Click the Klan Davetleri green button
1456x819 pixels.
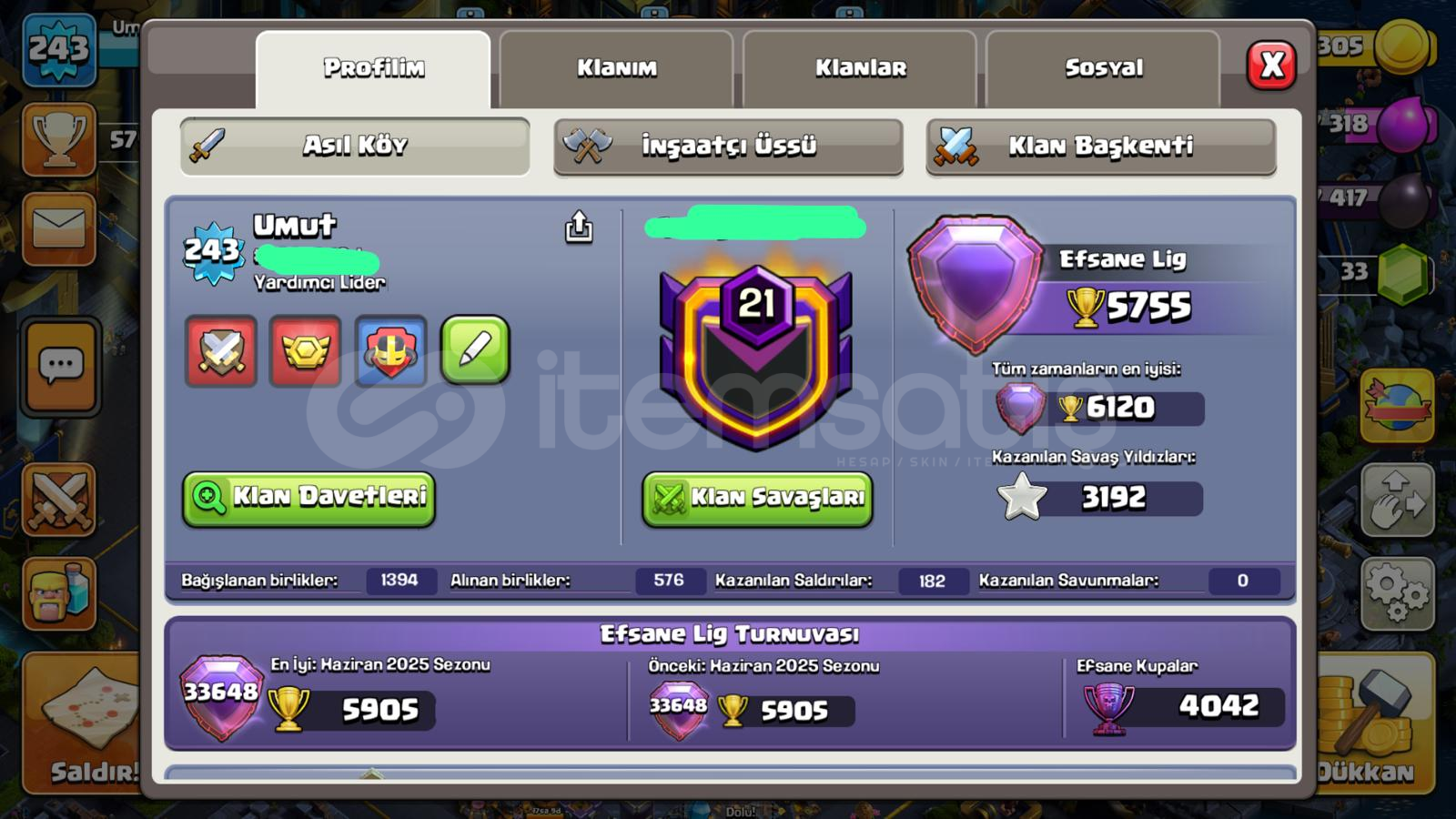click(308, 498)
